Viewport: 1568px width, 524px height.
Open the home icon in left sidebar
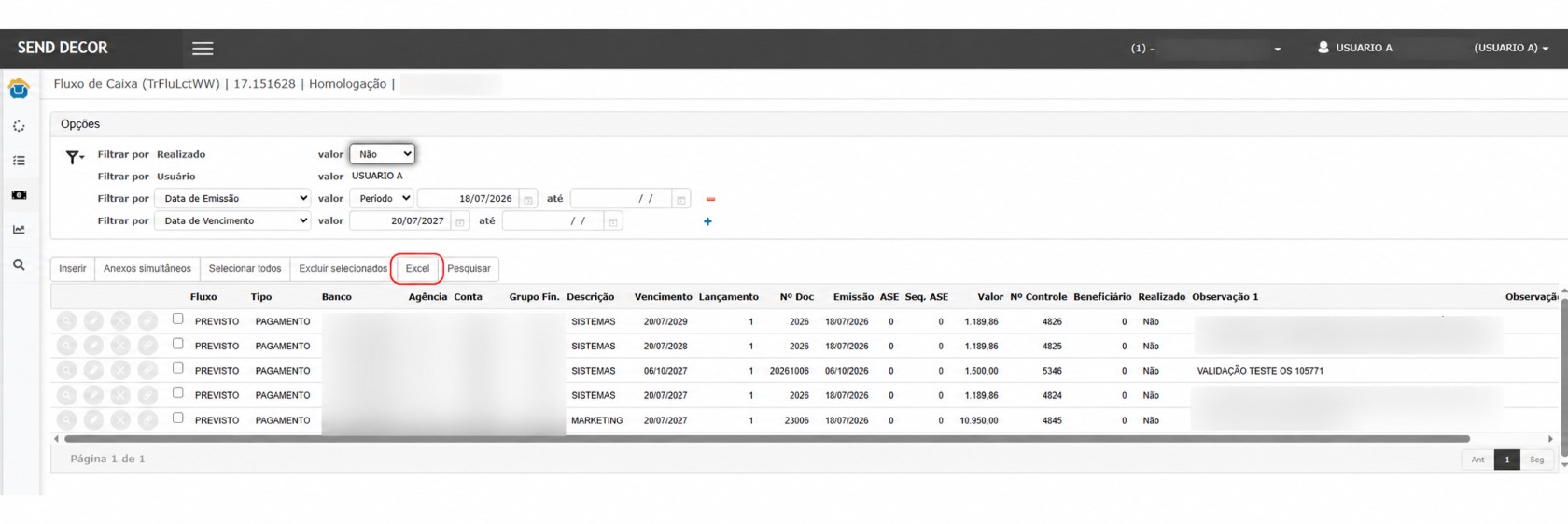click(x=19, y=90)
